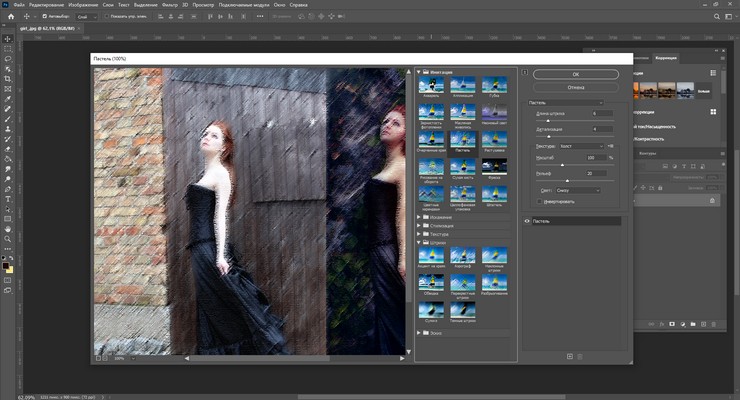
Task: Click the Отмена button
Action: [x=575, y=87]
